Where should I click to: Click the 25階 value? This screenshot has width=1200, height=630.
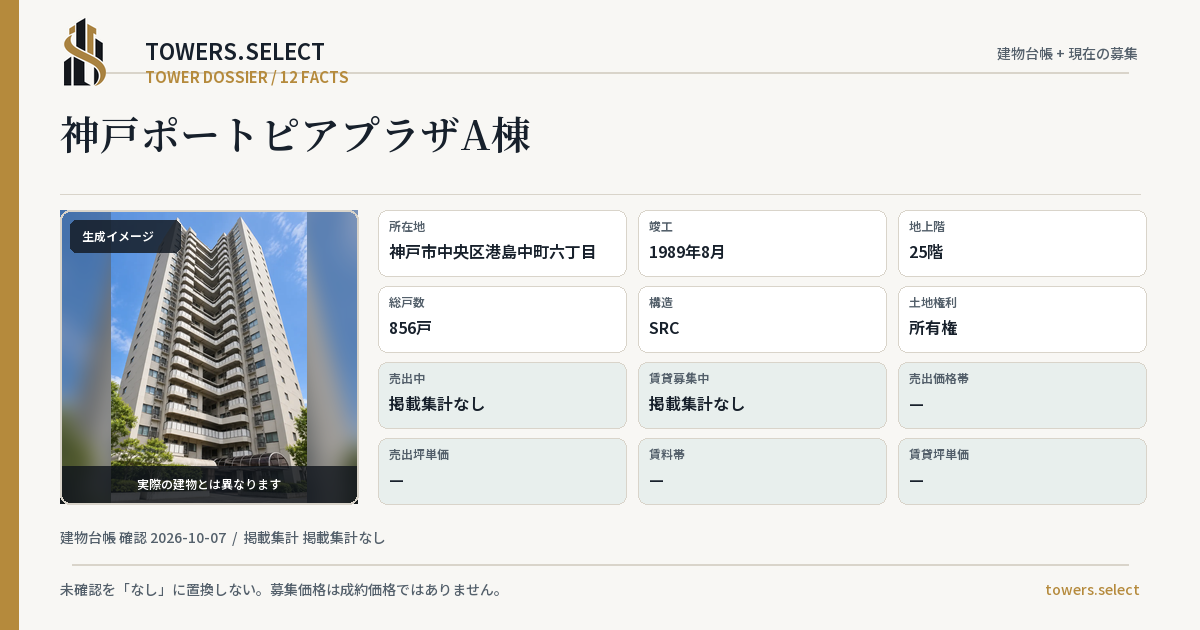[x=926, y=252]
